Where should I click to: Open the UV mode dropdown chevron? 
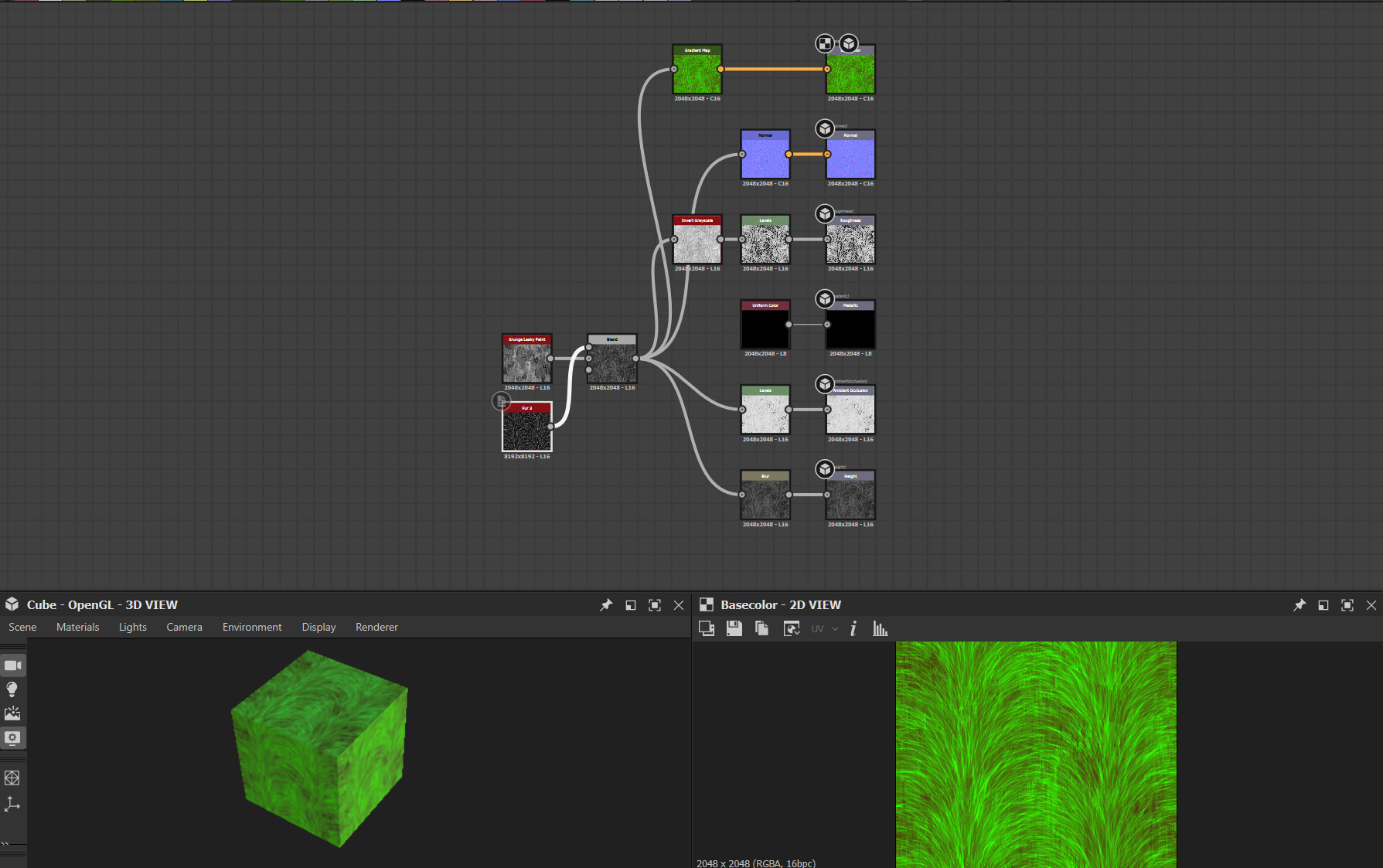click(x=835, y=629)
